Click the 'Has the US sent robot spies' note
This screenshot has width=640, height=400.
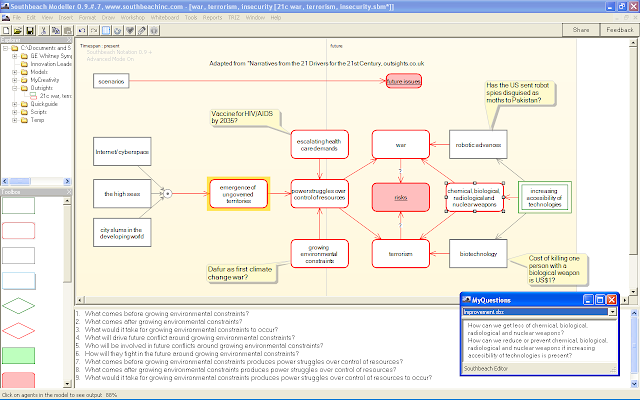[520, 93]
